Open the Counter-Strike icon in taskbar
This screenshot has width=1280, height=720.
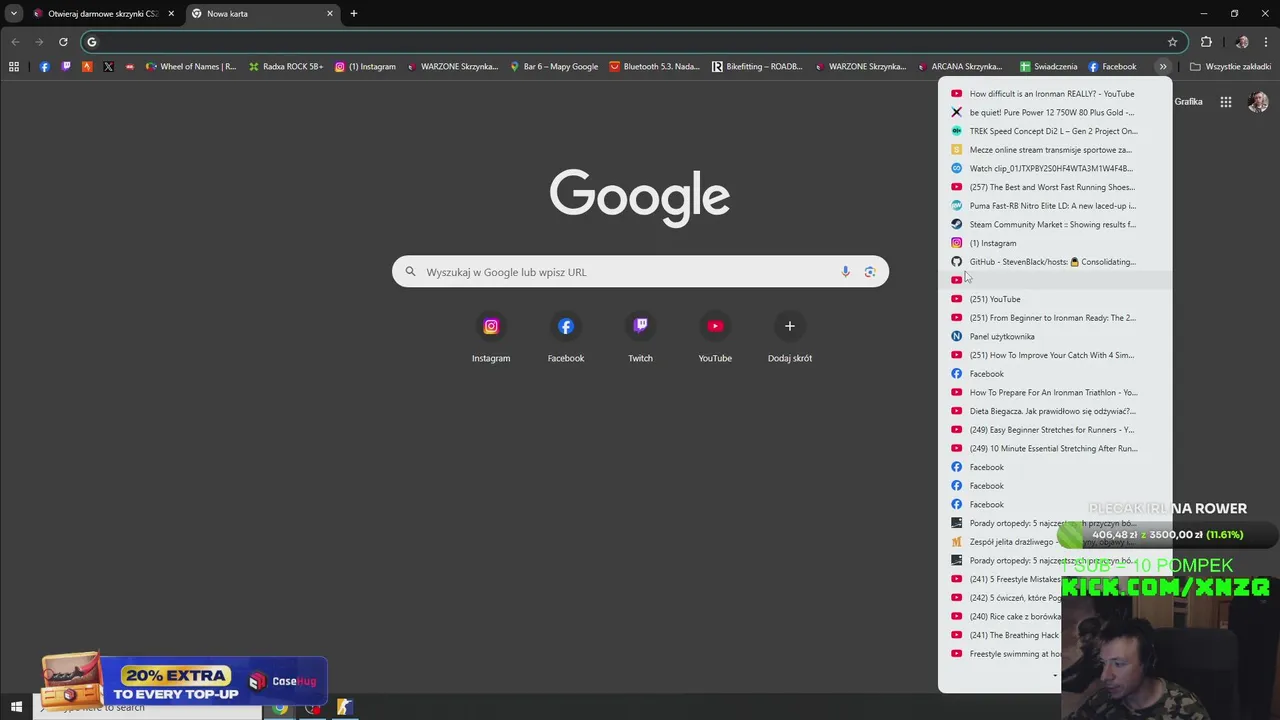(344, 708)
